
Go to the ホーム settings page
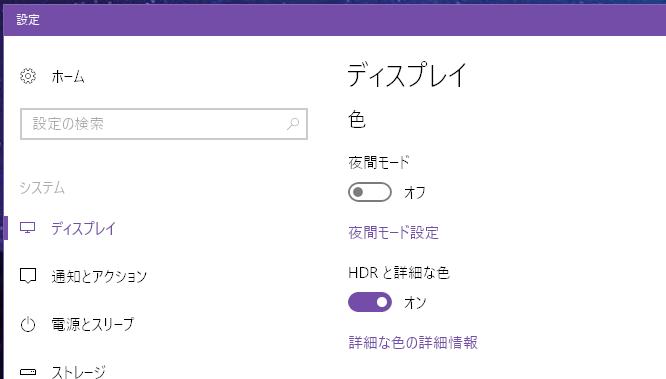[68, 76]
